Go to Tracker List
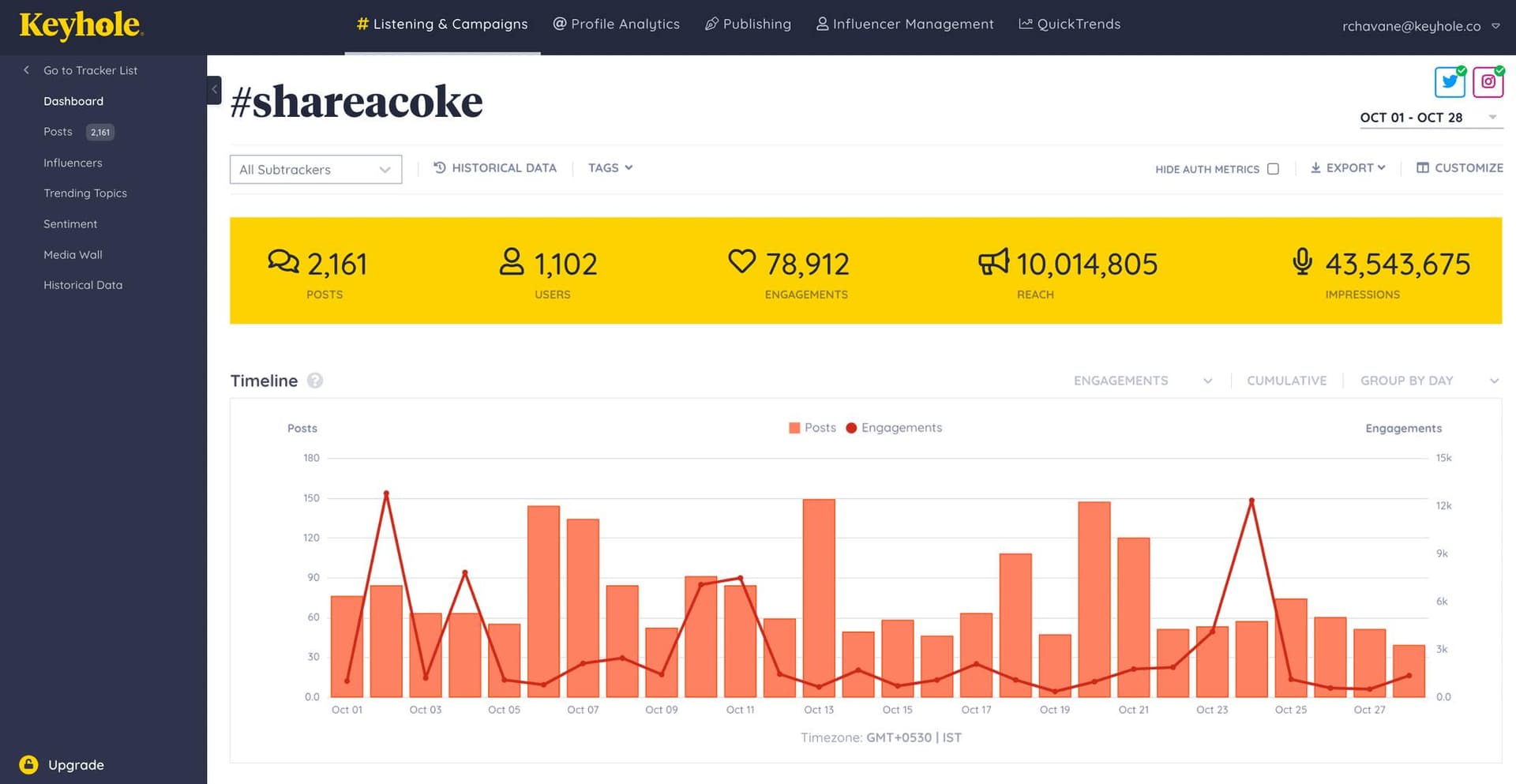The width and height of the screenshot is (1516, 784). pos(89,70)
